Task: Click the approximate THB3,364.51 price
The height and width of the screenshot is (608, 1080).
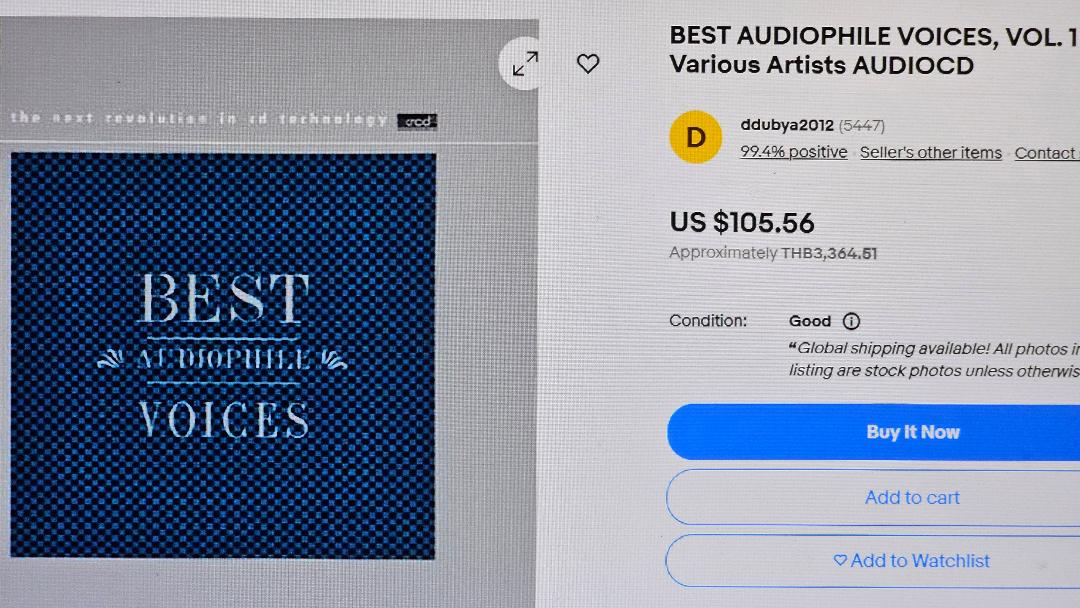Action: tap(829, 253)
